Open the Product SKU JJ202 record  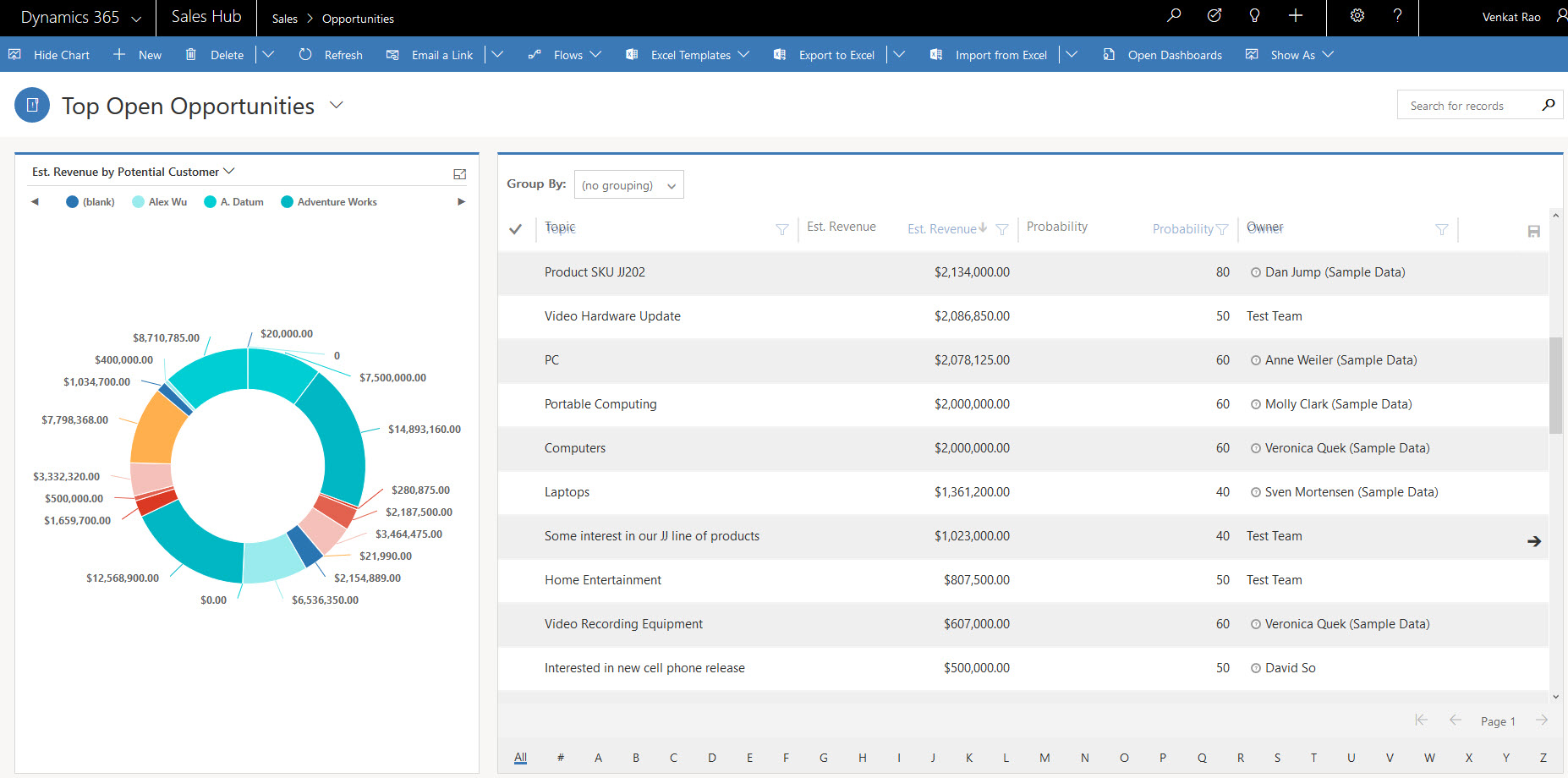pyautogui.click(x=595, y=272)
